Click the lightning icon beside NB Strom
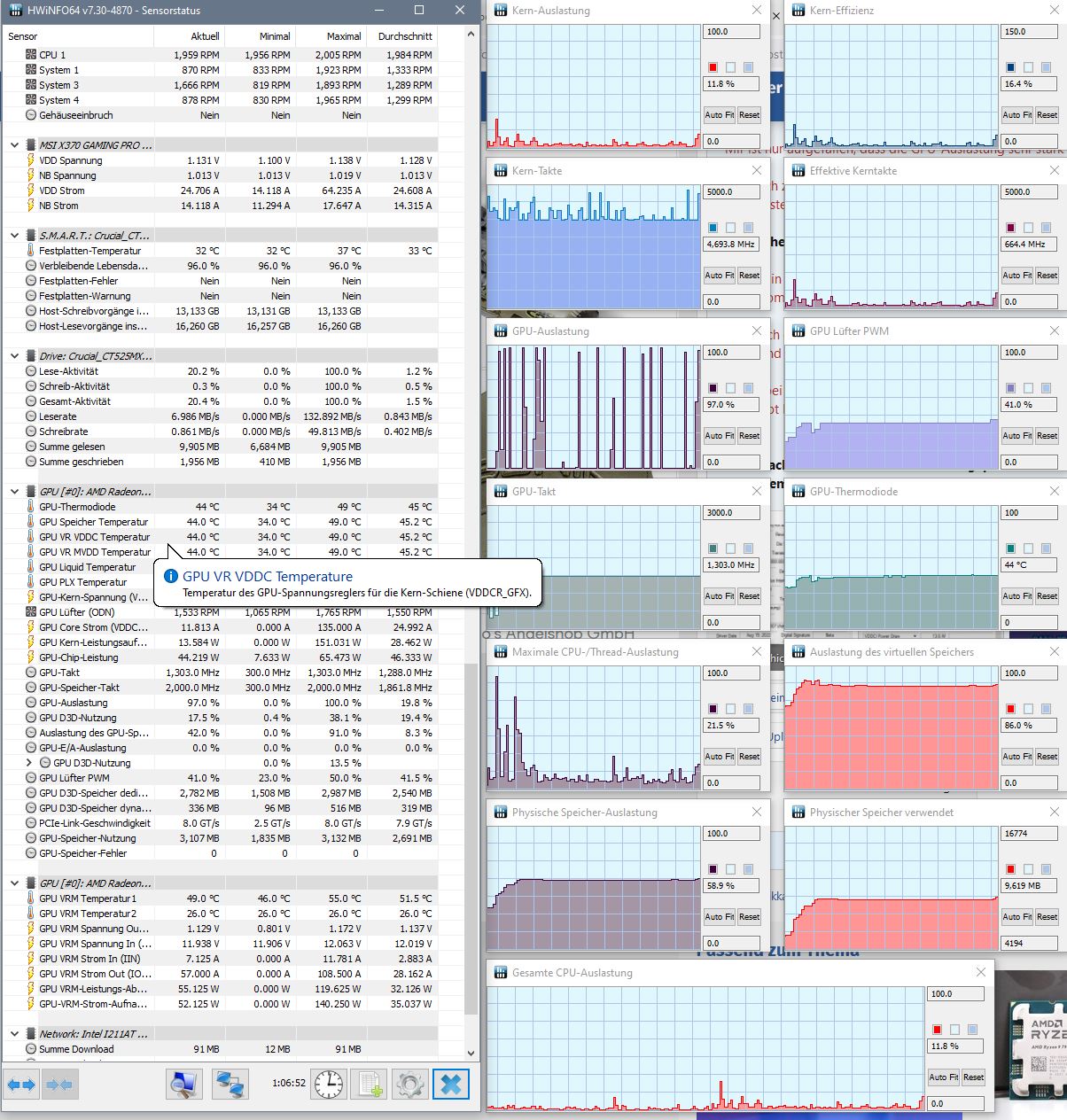Image resolution: width=1067 pixels, height=1120 pixels. coord(31,206)
